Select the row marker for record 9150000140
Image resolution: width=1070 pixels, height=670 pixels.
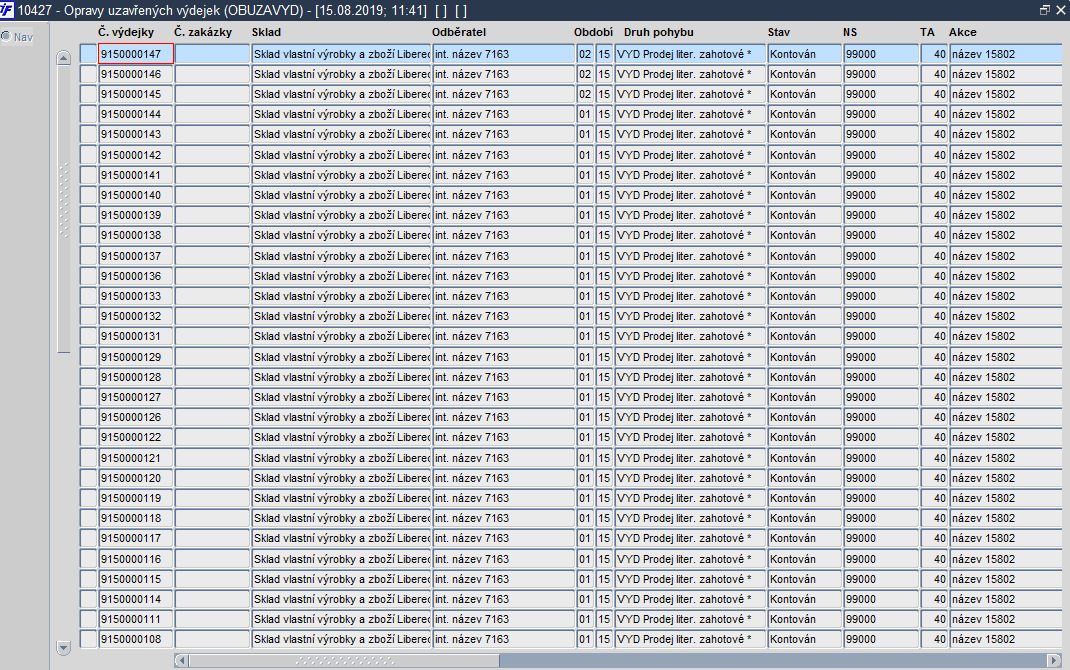point(88,195)
